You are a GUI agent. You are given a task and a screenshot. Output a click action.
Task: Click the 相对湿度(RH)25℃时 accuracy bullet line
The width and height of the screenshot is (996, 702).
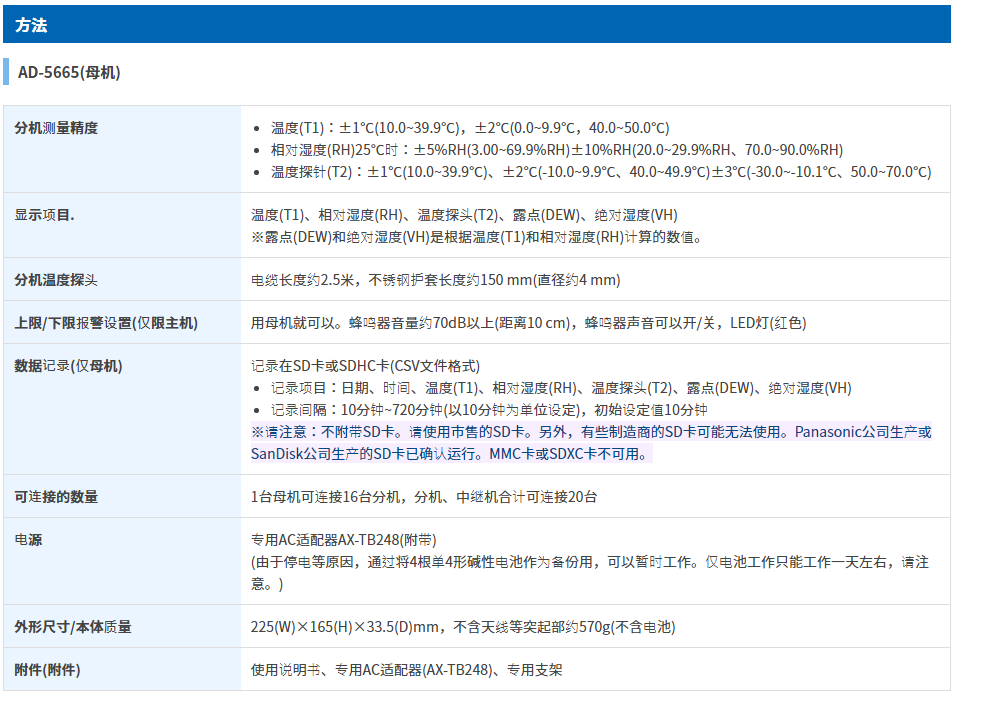click(556, 150)
